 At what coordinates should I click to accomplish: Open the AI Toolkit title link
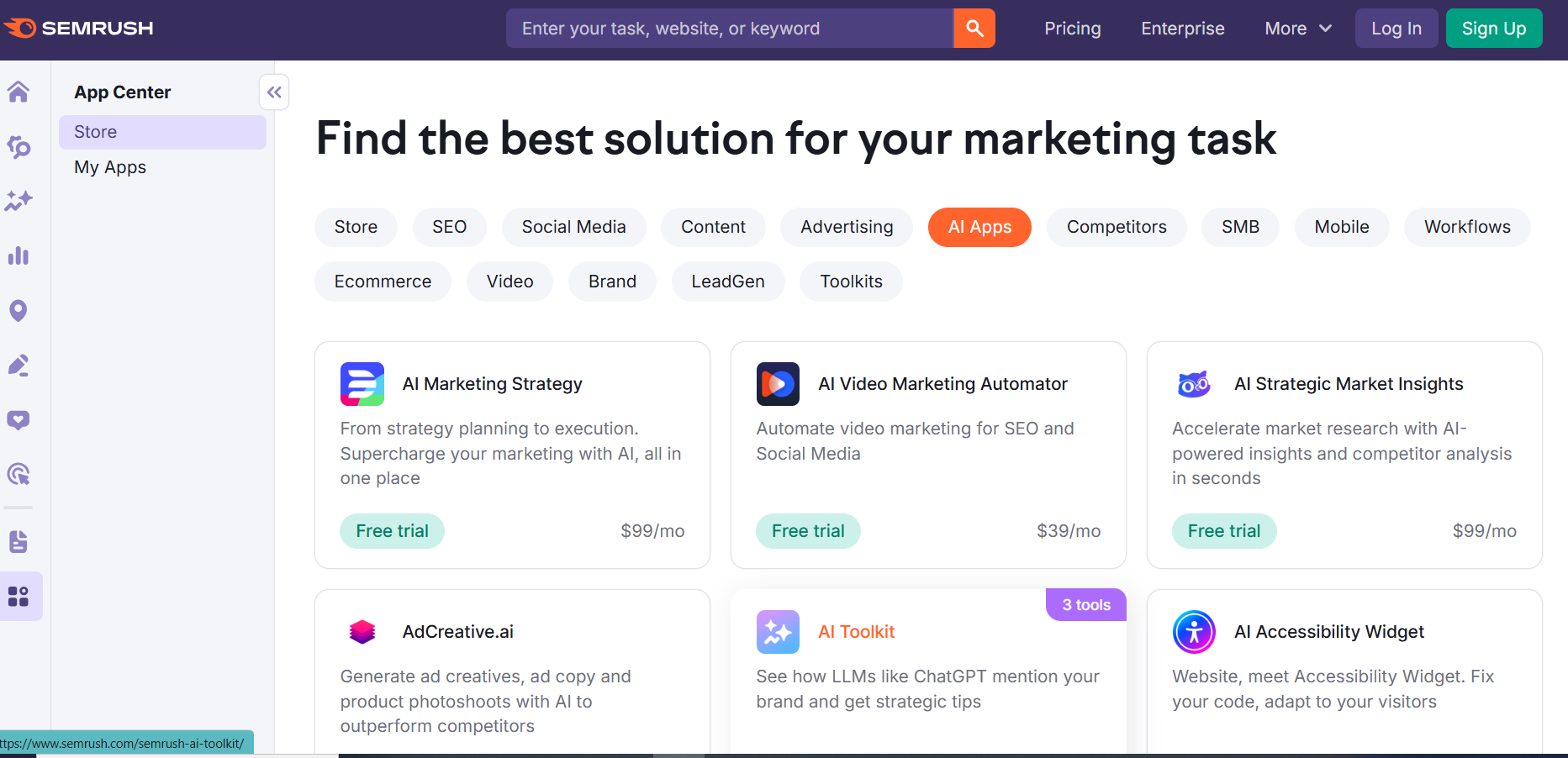coord(856,632)
